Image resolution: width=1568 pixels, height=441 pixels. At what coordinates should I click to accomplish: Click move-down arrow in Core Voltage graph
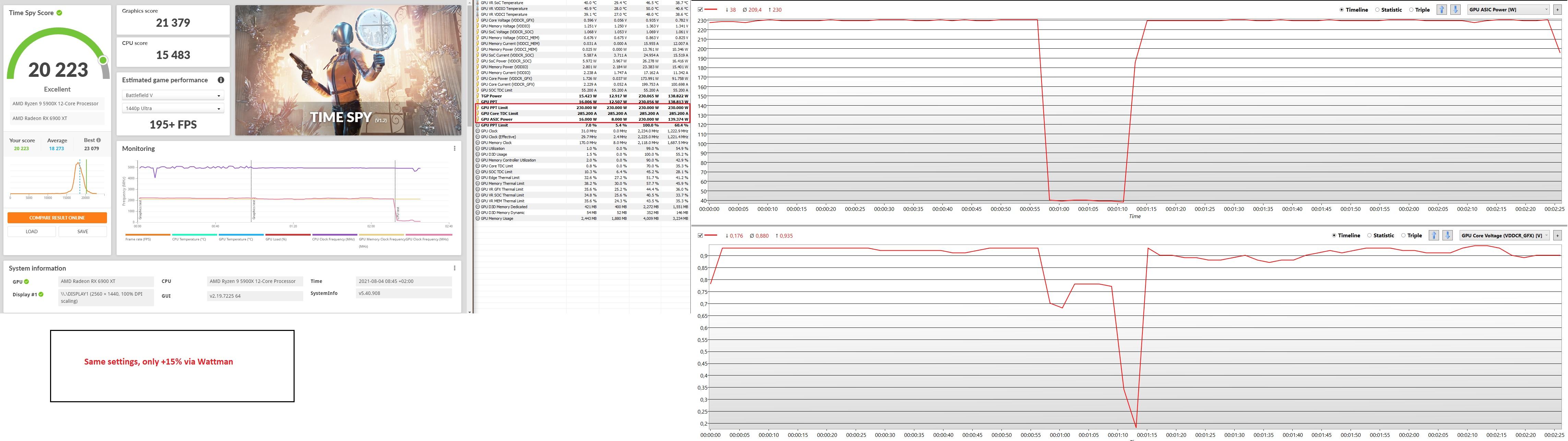(x=1448, y=235)
